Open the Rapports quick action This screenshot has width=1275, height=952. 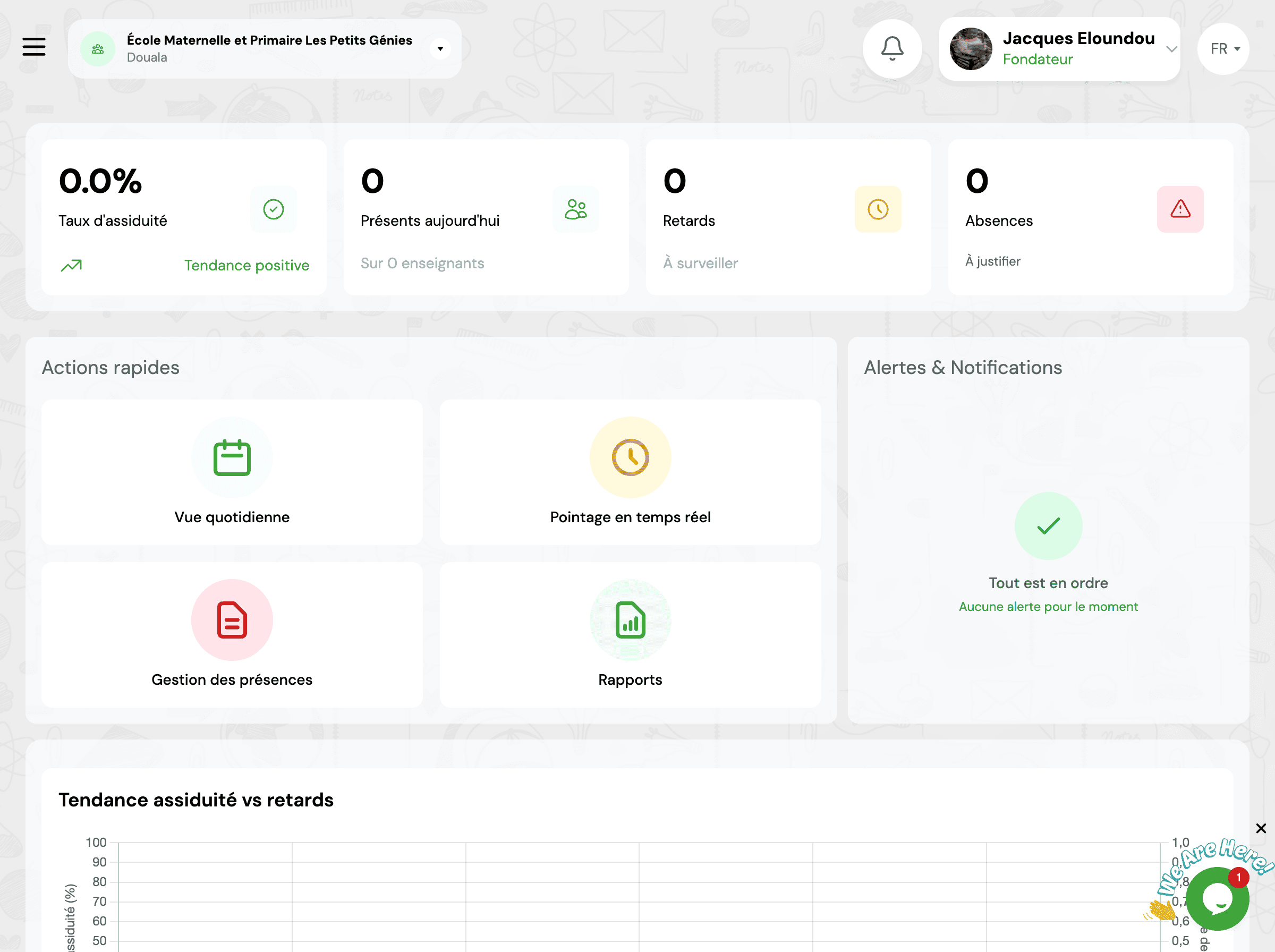point(630,635)
